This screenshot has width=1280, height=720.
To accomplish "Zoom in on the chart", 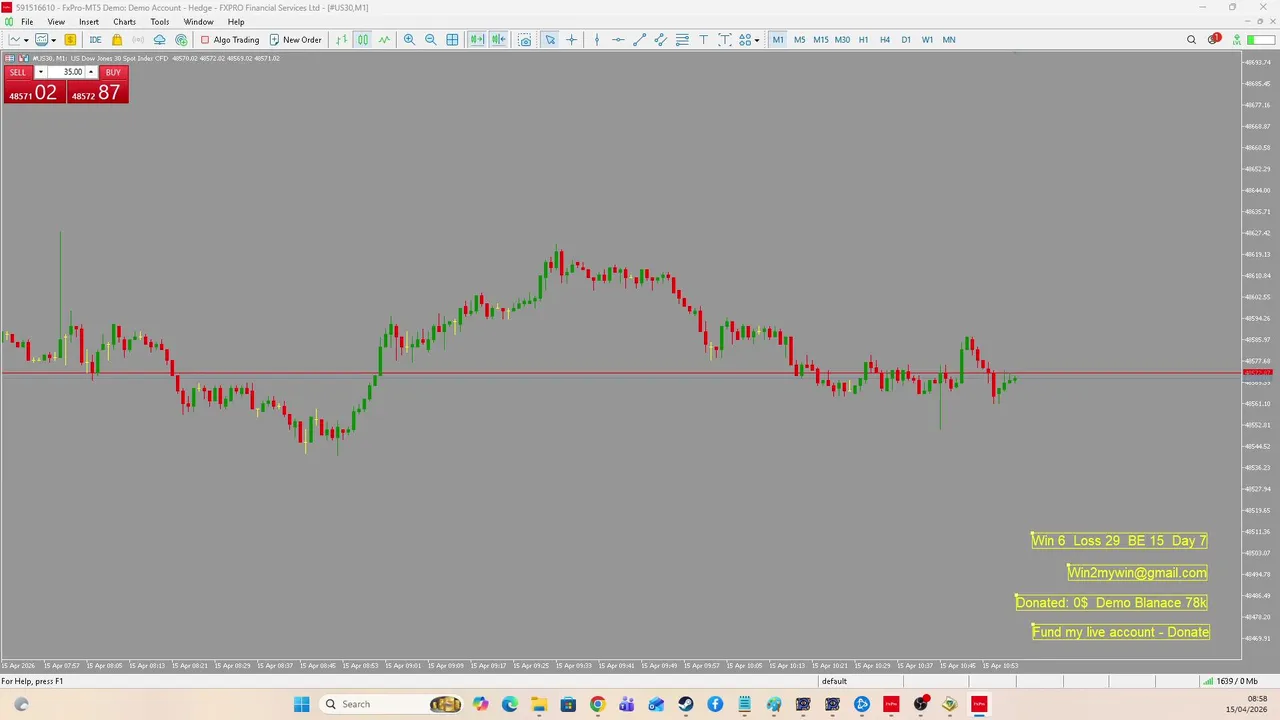I will tap(409, 40).
